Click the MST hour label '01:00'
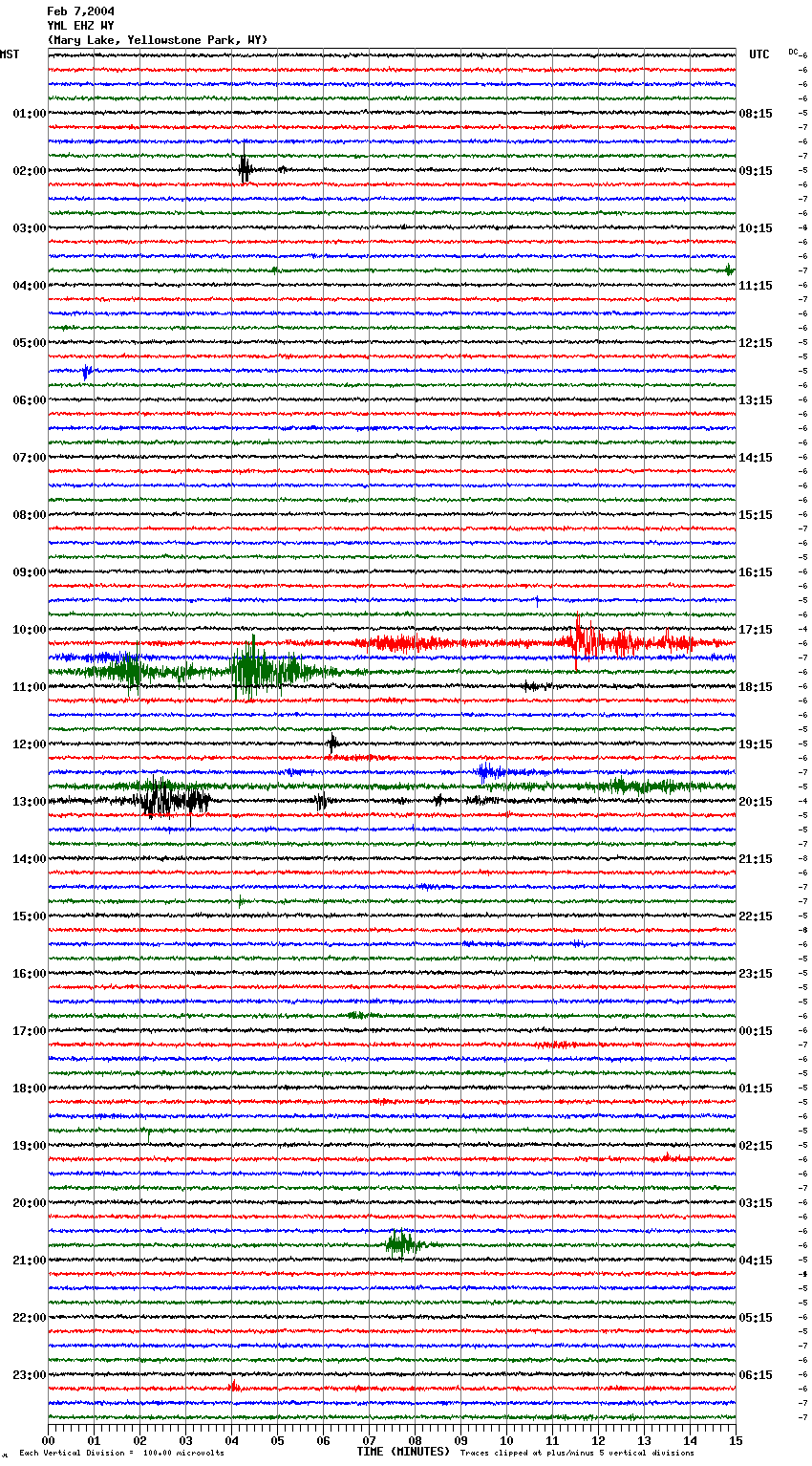Viewport: 812px width, 1466px height. point(30,114)
